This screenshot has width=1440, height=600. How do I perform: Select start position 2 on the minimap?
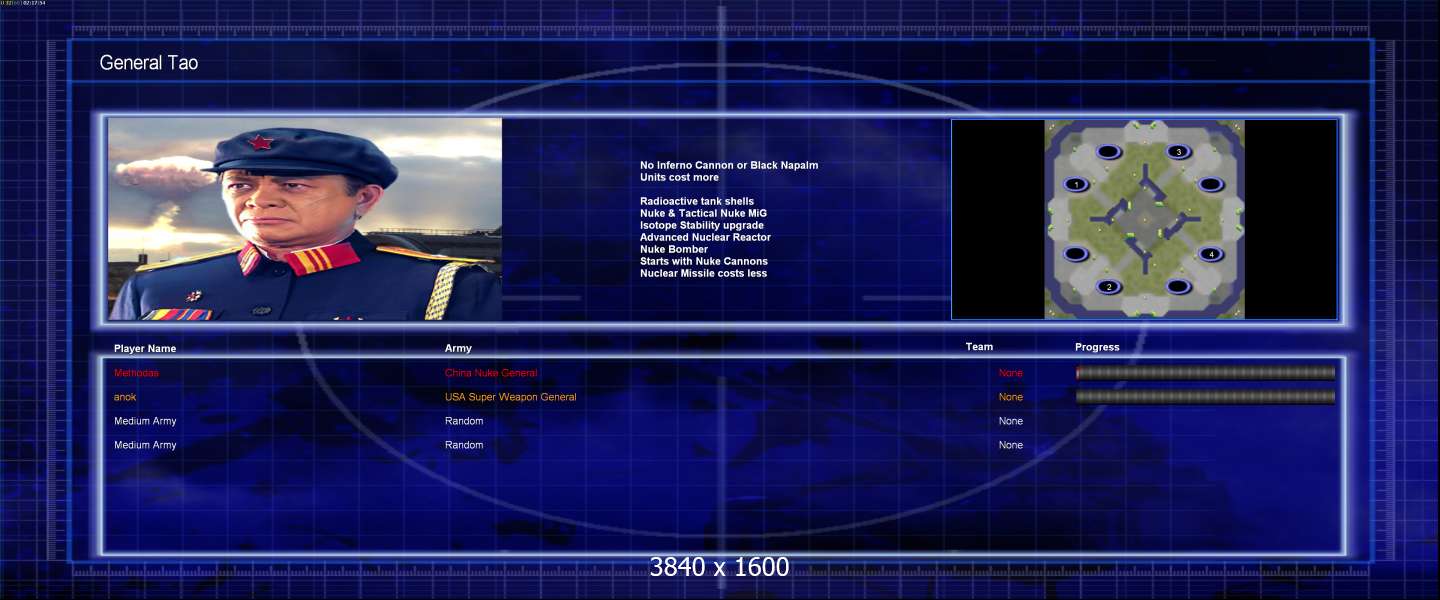click(x=1108, y=287)
